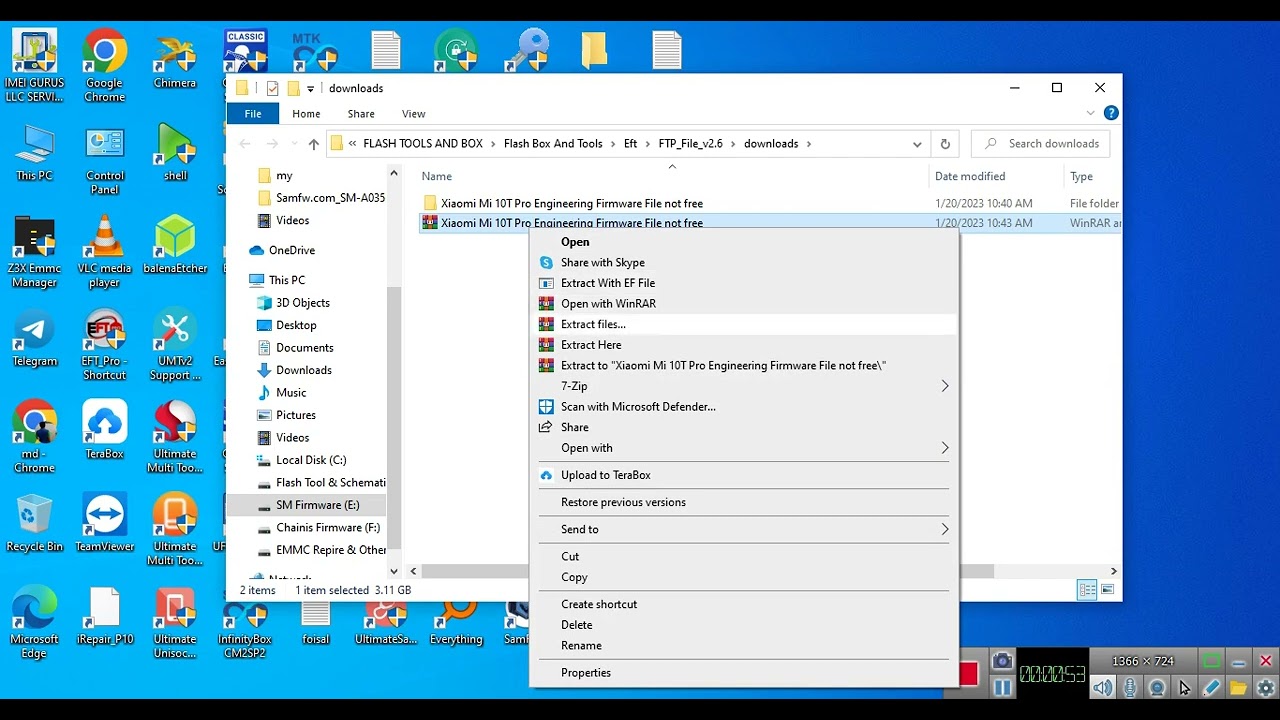Pause the screen recording
The width and height of the screenshot is (1280, 720).
tap(1003, 687)
